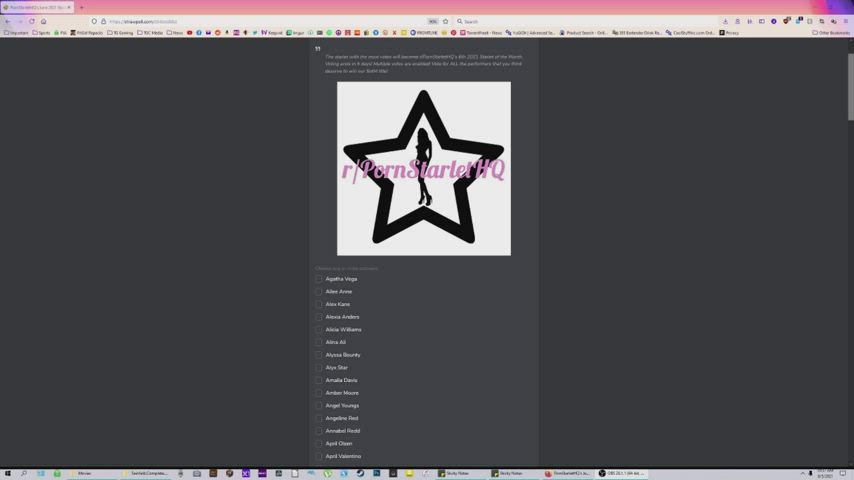Check the Alina Ali option
The image size is (854, 480).
pyautogui.click(x=319, y=342)
